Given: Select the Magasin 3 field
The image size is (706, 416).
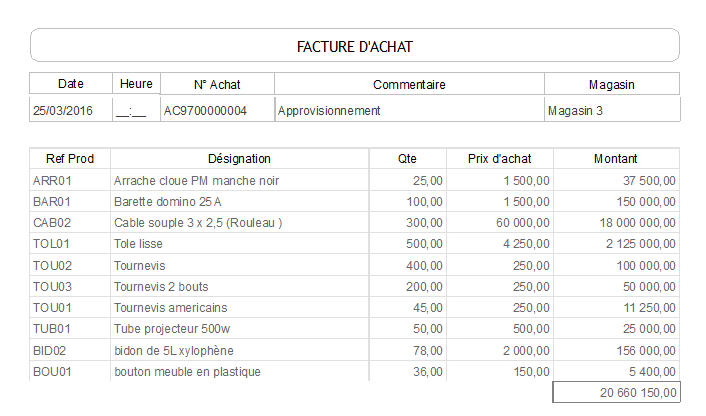Looking at the screenshot, I should point(612,110).
